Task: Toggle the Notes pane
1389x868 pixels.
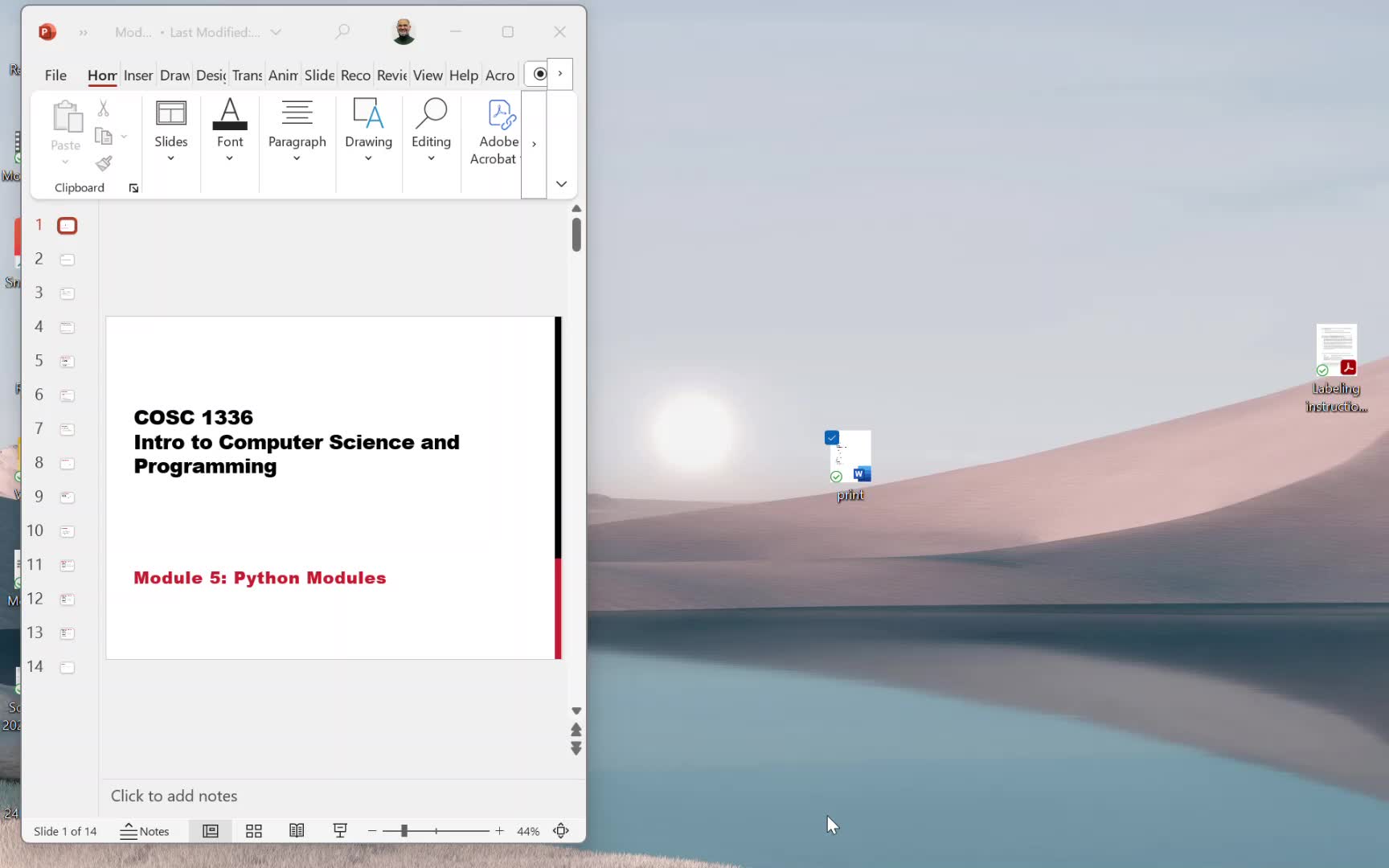Action: click(145, 831)
